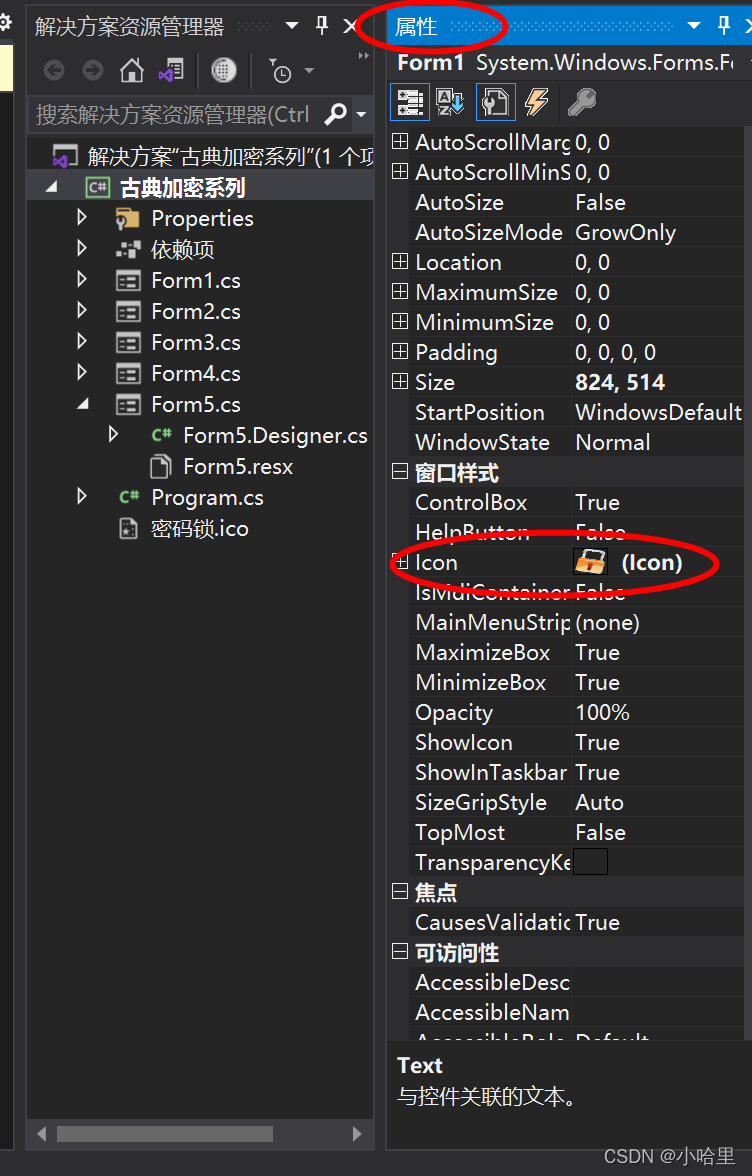The width and height of the screenshot is (752, 1176).
Task: Click the Solution Explorer horizontal scrollbar thumb
Action: click(x=165, y=1133)
